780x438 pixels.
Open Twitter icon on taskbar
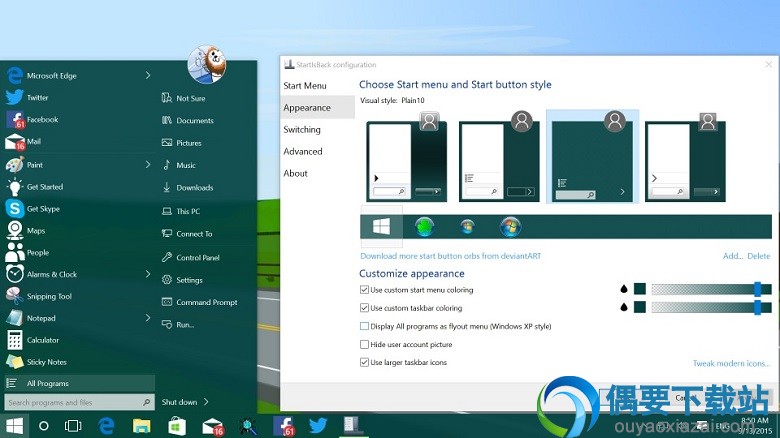click(317, 426)
